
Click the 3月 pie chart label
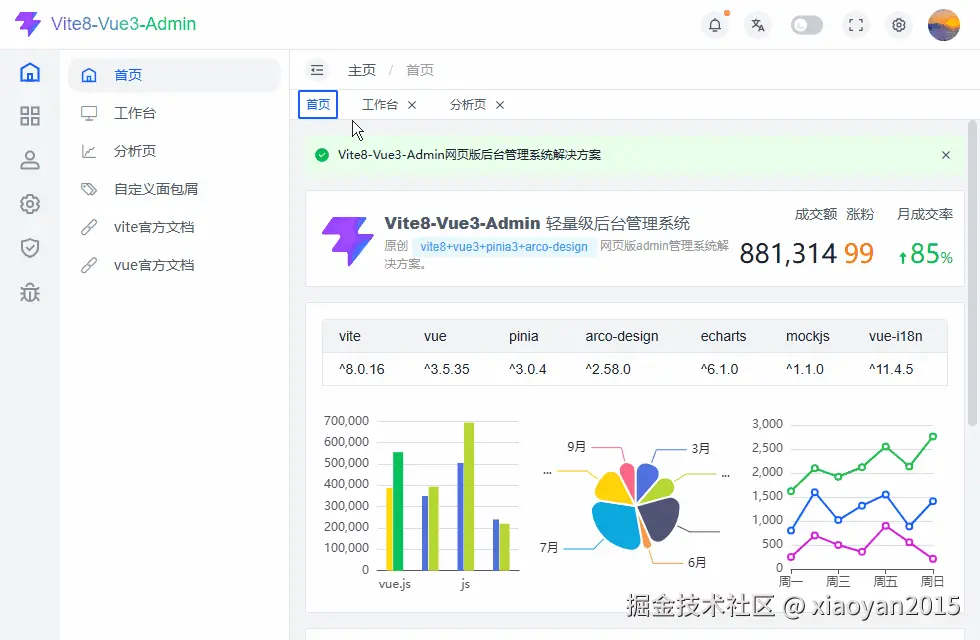pyautogui.click(x=701, y=449)
